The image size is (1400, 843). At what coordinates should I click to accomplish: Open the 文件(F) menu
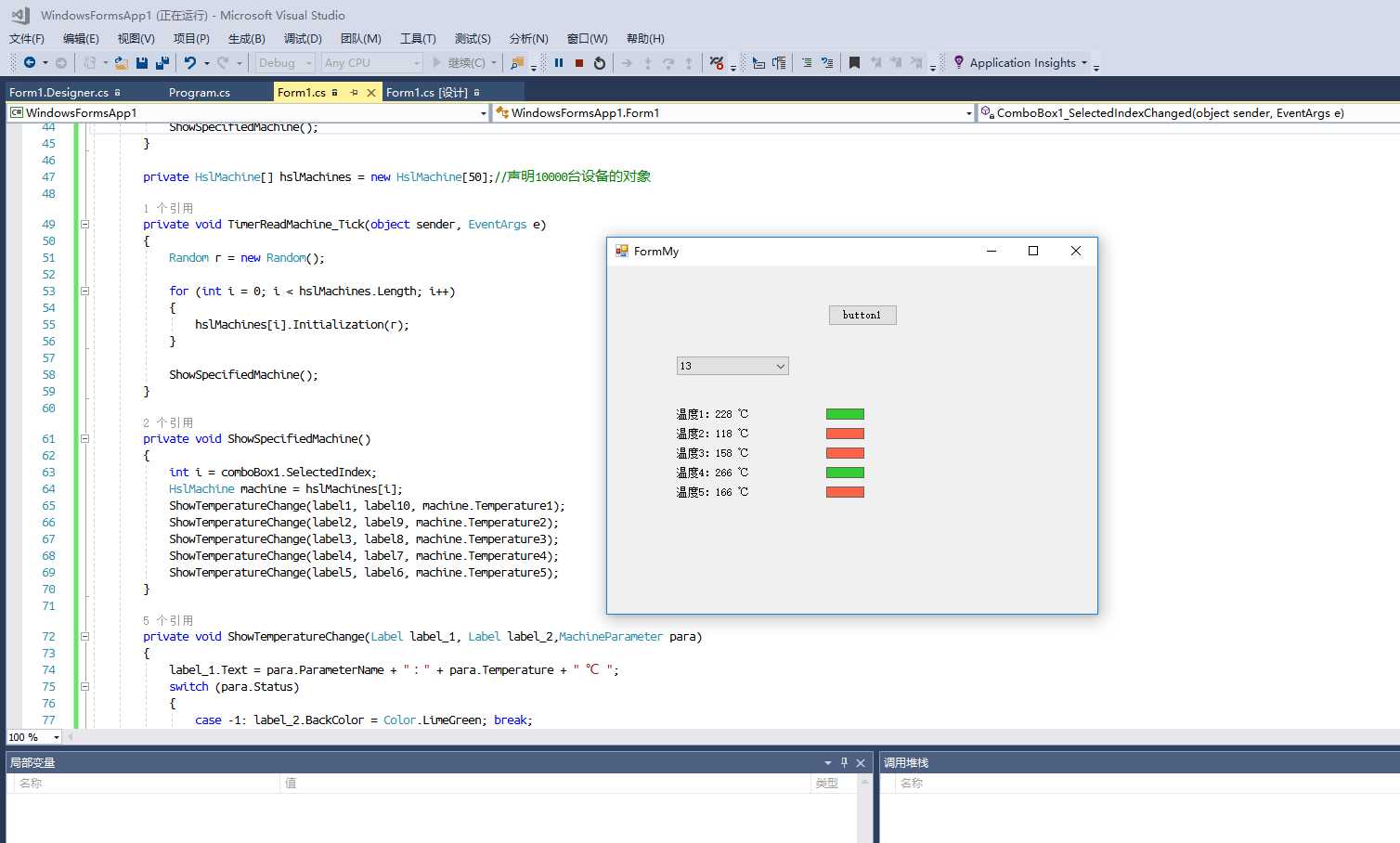[27, 39]
